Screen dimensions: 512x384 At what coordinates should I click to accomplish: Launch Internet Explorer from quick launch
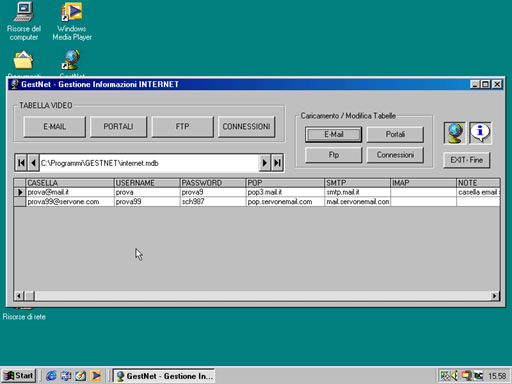(x=51, y=376)
